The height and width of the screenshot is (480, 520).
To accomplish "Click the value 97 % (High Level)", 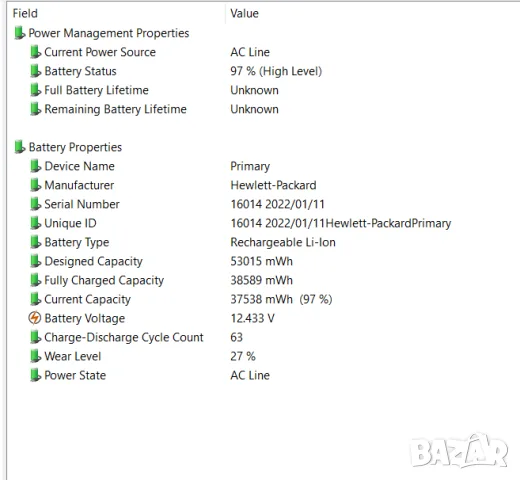I will pyautogui.click(x=276, y=71).
